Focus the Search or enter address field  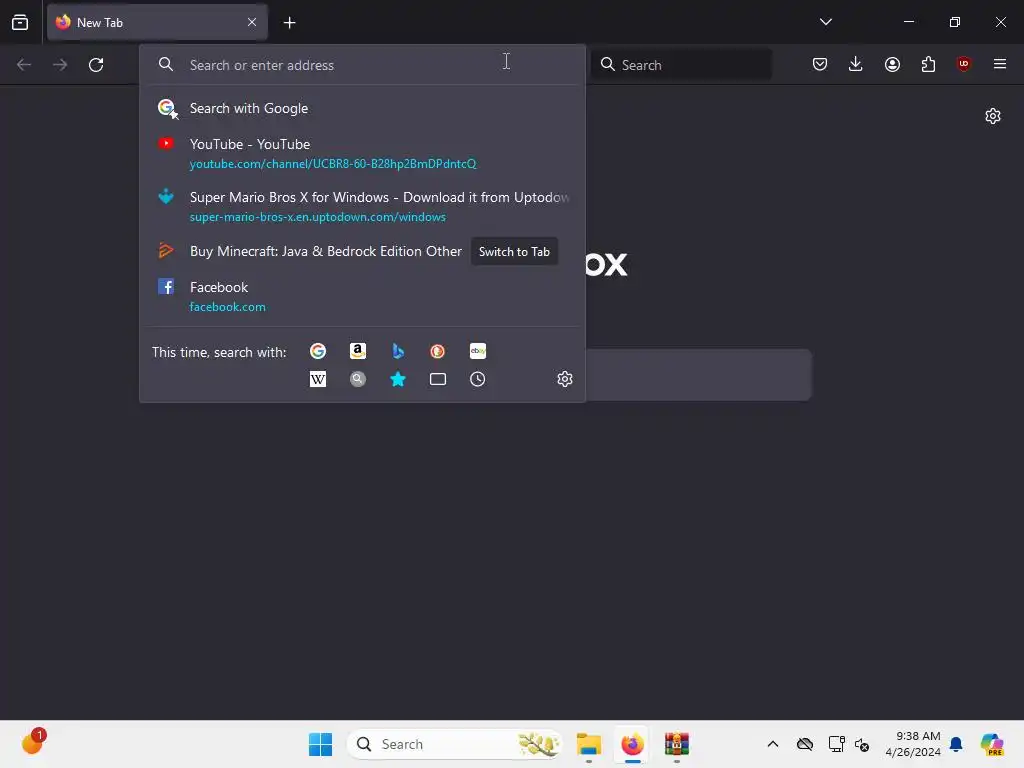pyautogui.click(x=362, y=65)
